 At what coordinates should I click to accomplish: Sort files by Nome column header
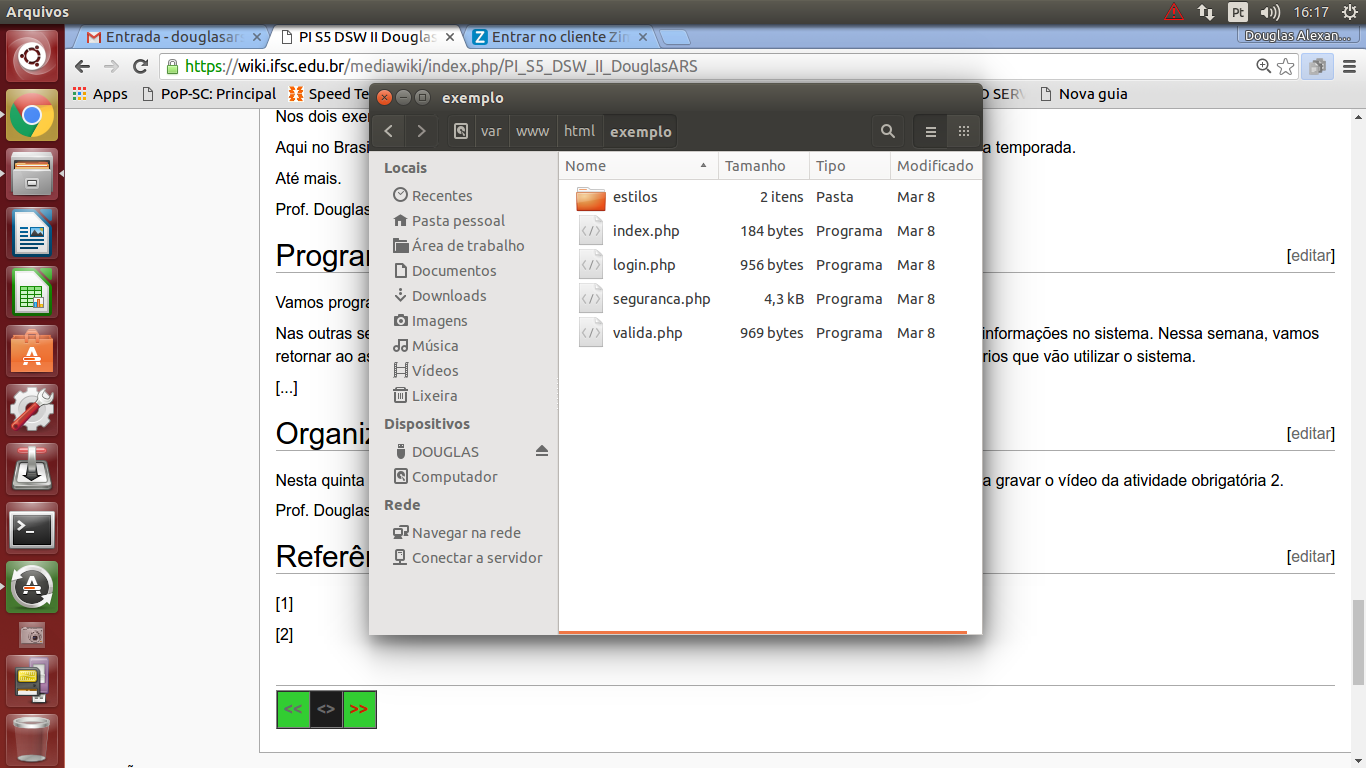click(636, 166)
